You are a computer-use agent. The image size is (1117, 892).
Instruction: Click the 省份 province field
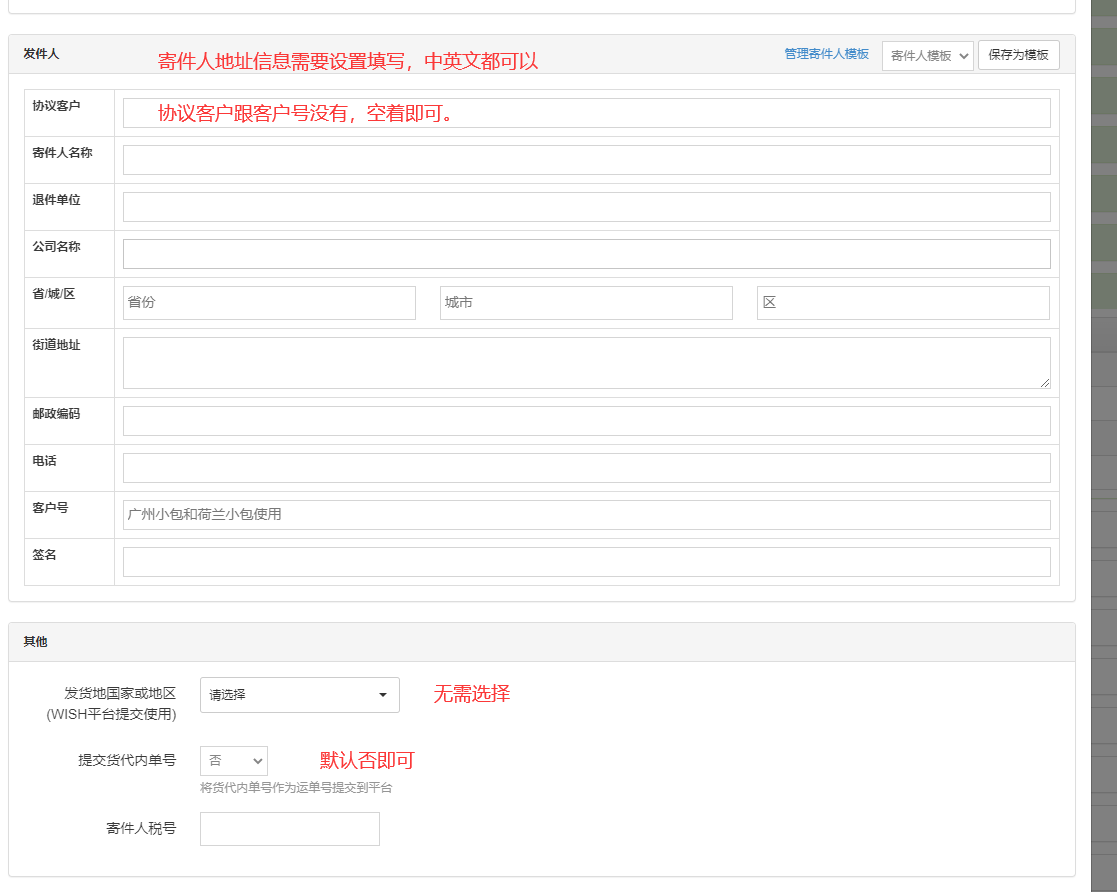pos(269,303)
